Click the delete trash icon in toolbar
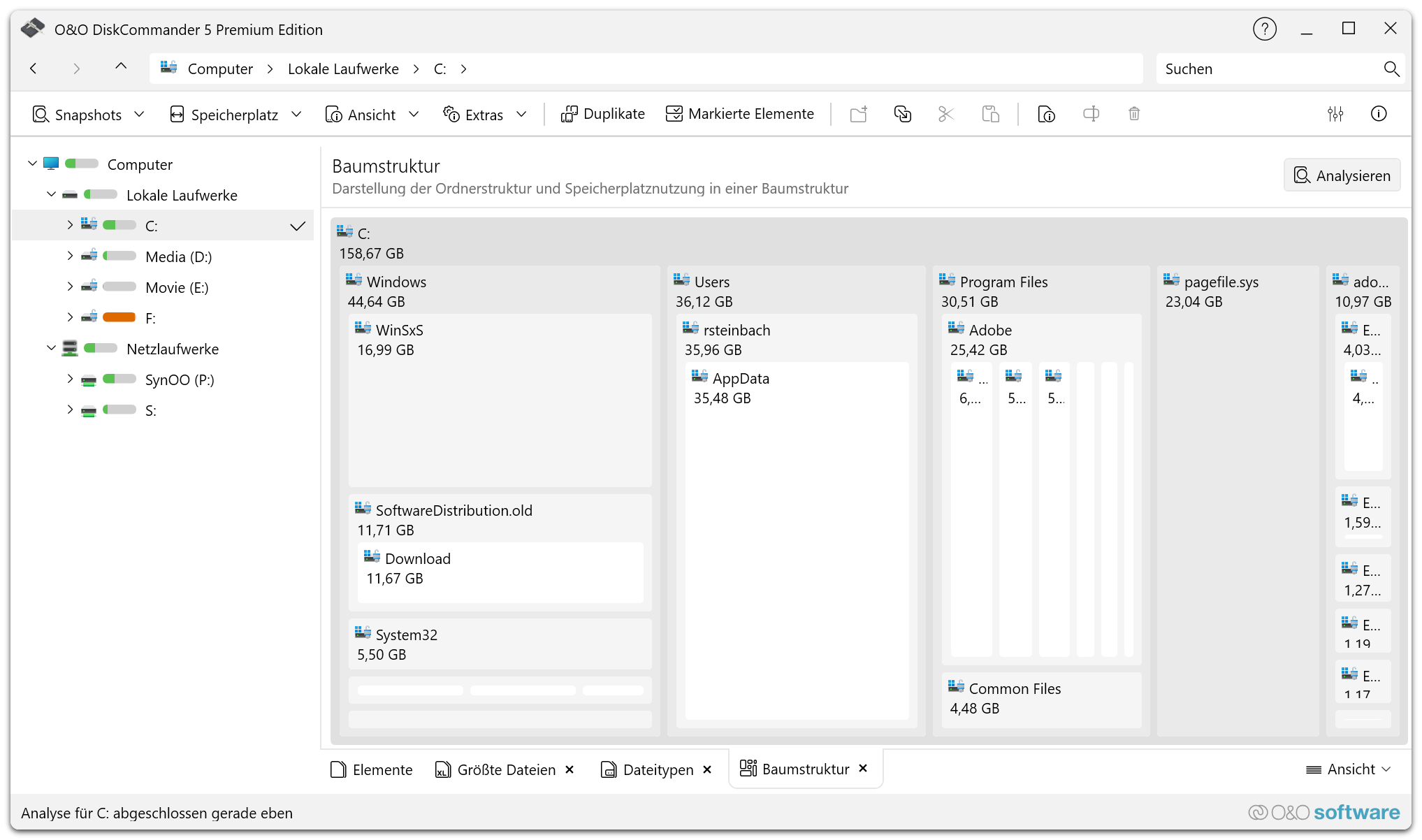The height and width of the screenshot is (840, 1422). pos(1134,114)
